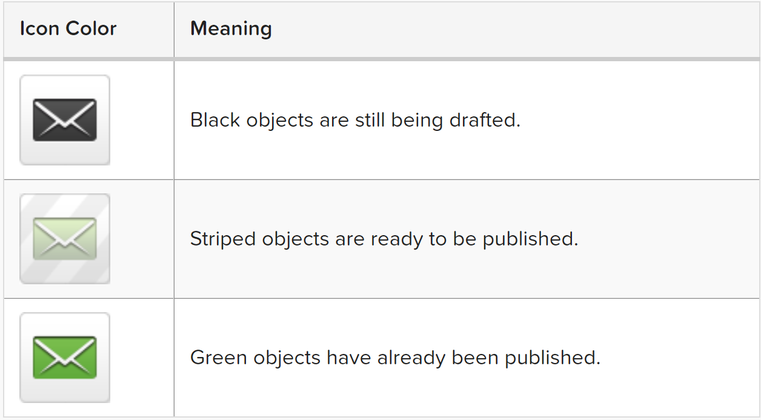Click the word 'Black' in first row
Screen dimensions: 761x420
coord(215,120)
